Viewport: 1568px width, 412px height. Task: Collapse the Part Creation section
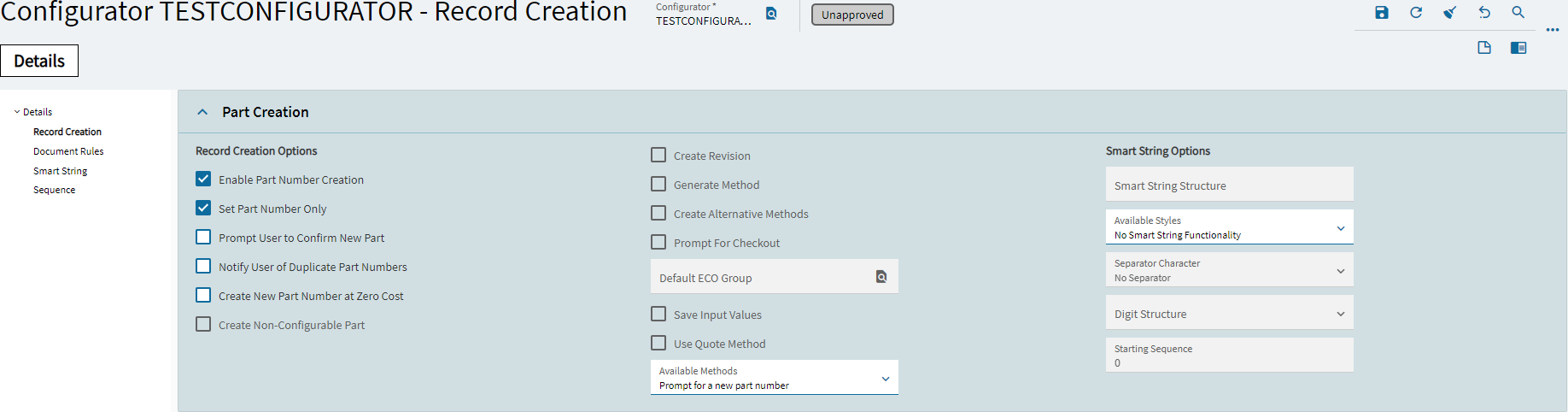[x=202, y=112]
